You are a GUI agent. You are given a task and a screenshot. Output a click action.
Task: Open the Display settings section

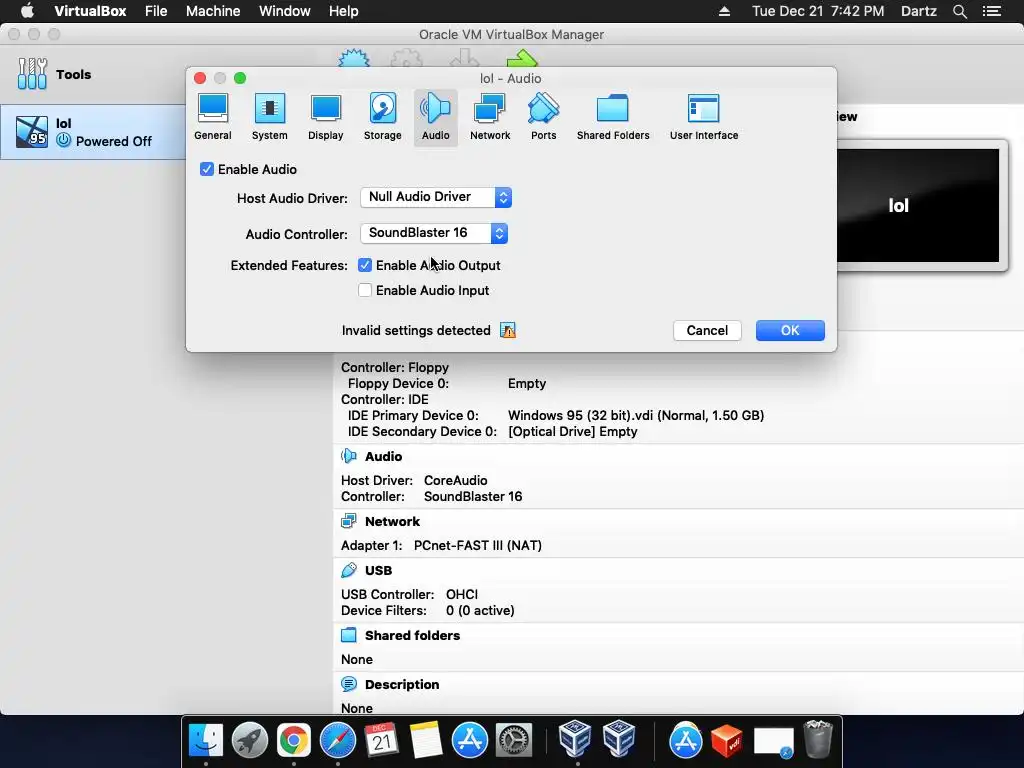[x=325, y=118]
